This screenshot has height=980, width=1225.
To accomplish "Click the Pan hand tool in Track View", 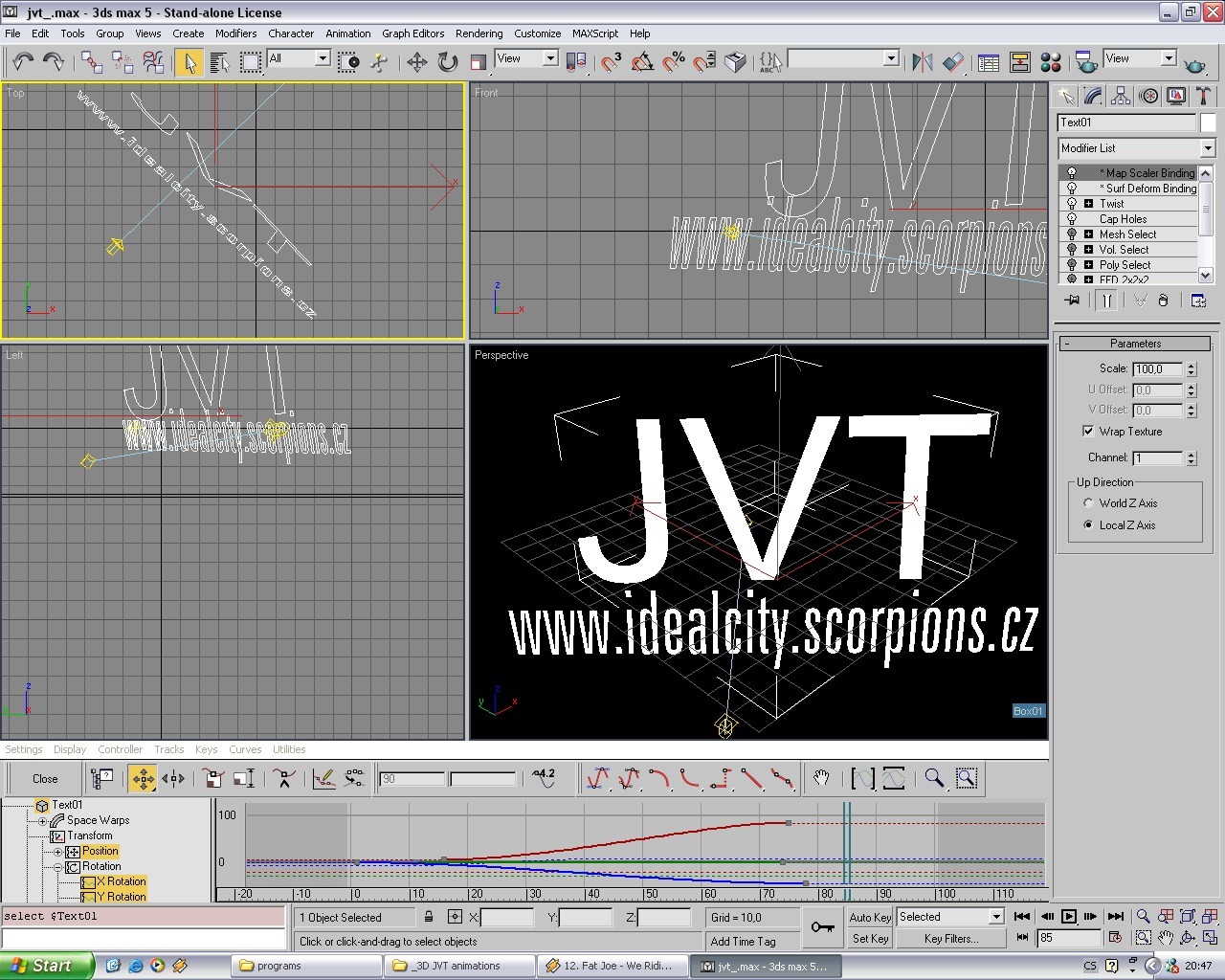I will 821,778.
